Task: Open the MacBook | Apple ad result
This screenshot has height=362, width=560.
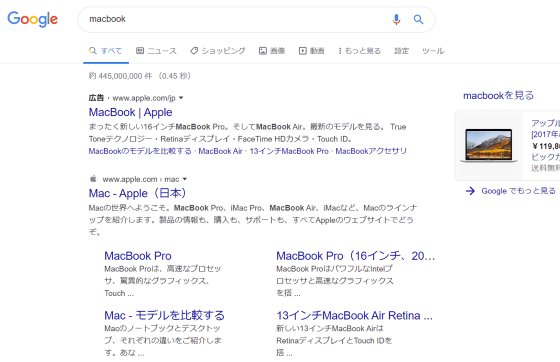Action: tap(130, 112)
